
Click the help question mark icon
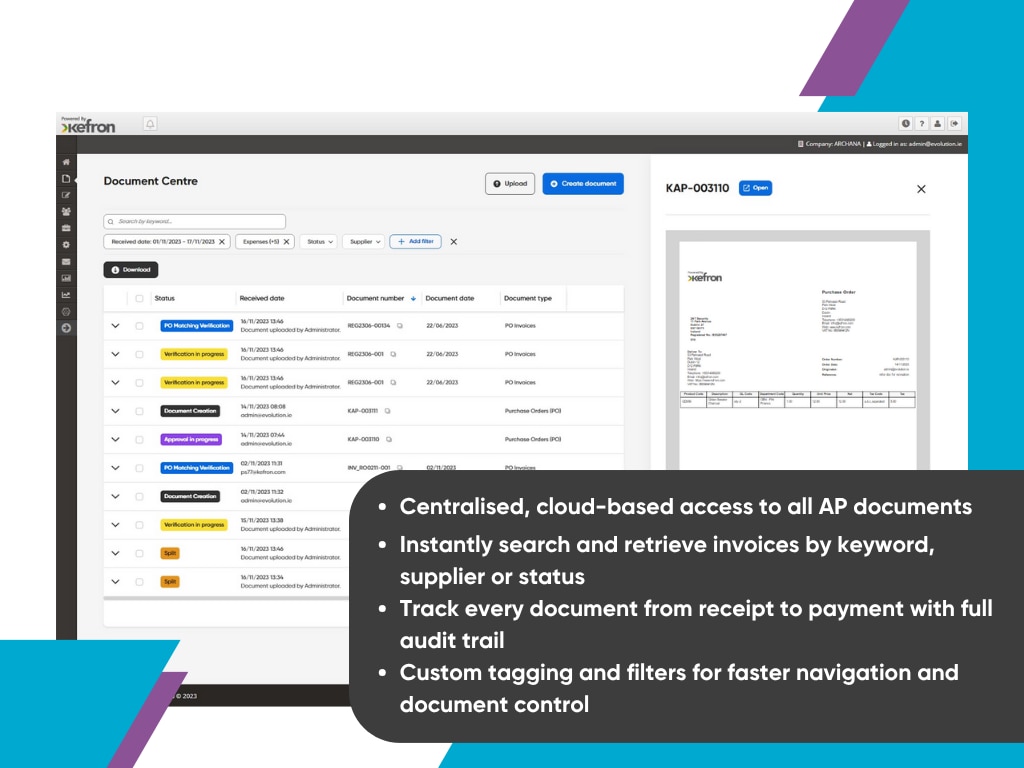pos(922,124)
